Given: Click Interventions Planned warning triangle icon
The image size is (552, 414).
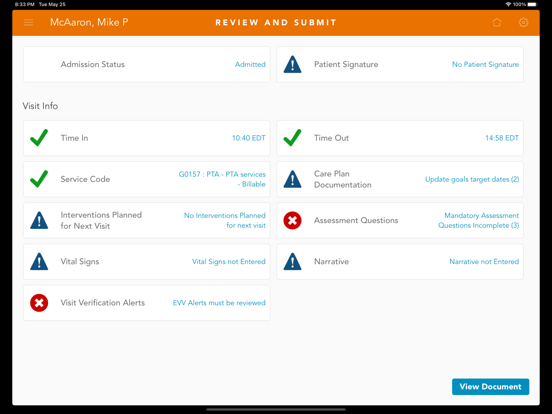Looking at the screenshot, I should [x=39, y=220].
